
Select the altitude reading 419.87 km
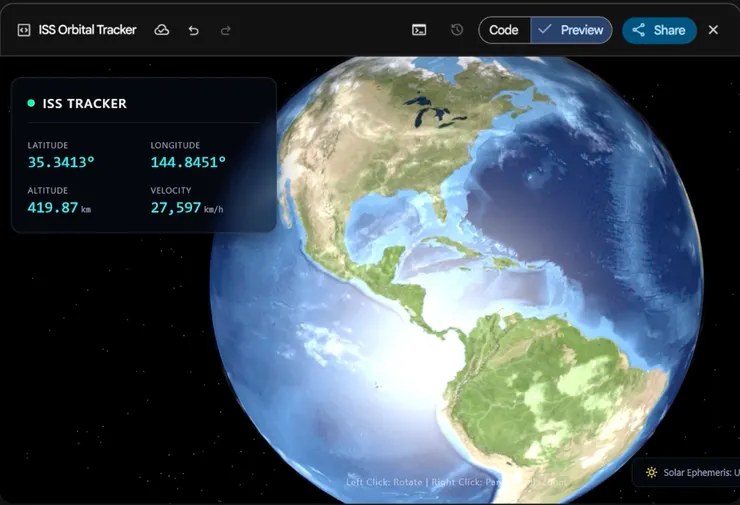click(59, 208)
